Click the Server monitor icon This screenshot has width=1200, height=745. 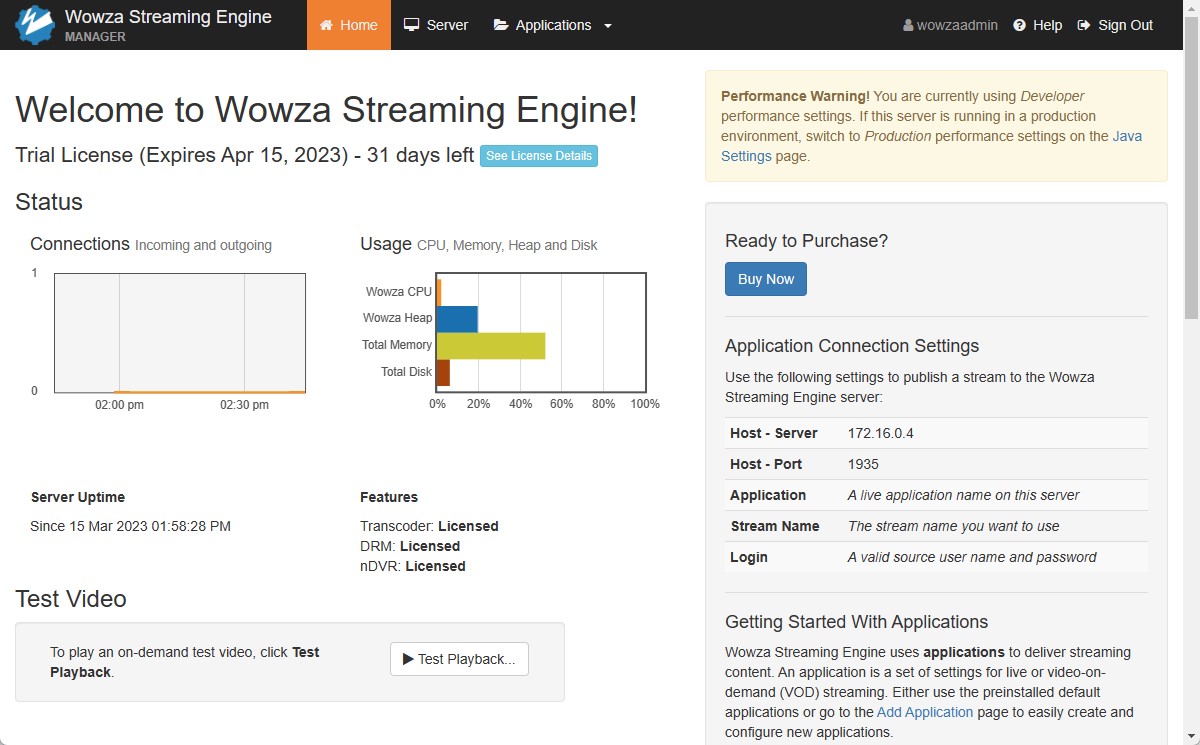point(411,25)
